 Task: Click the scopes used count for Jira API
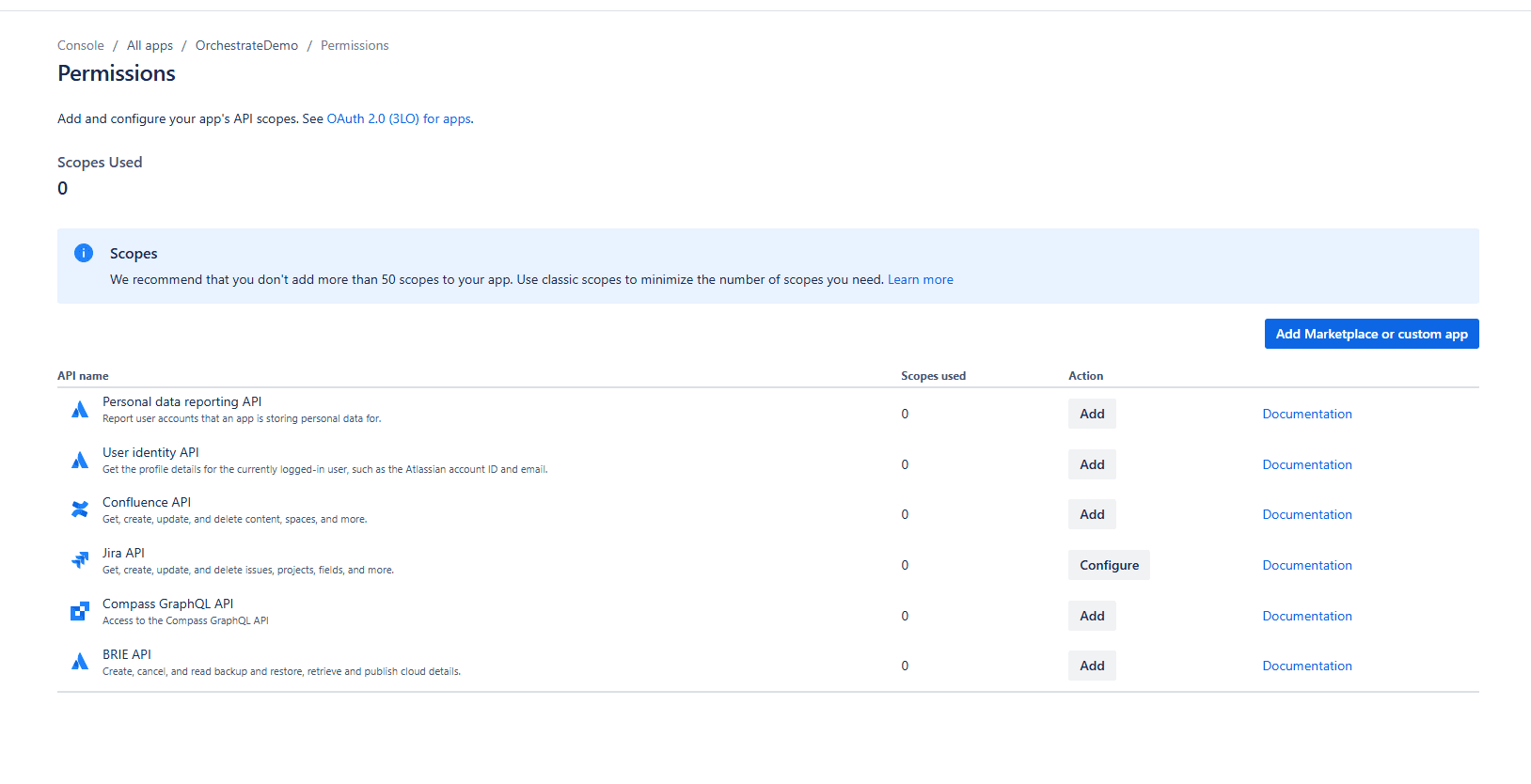[x=905, y=565]
